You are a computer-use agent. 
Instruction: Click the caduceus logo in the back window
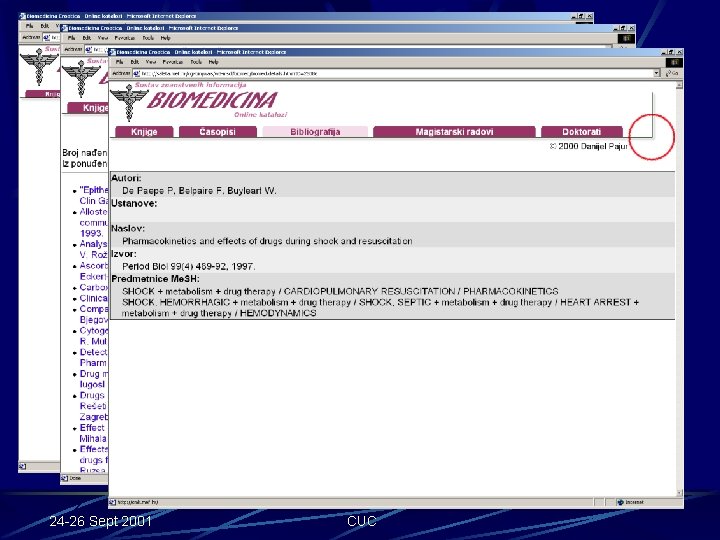tap(39, 67)
